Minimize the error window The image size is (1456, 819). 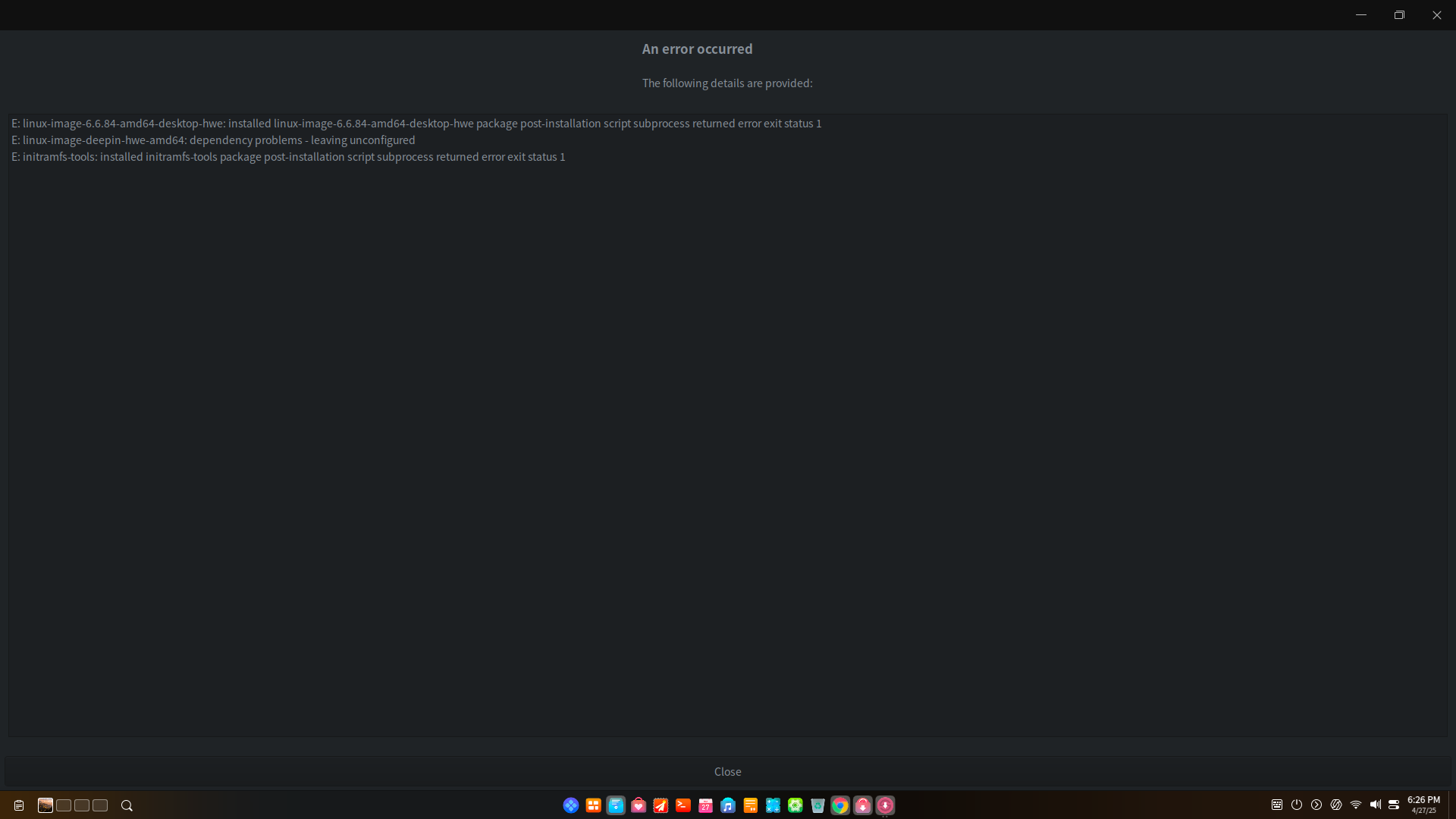point(1361,15)
